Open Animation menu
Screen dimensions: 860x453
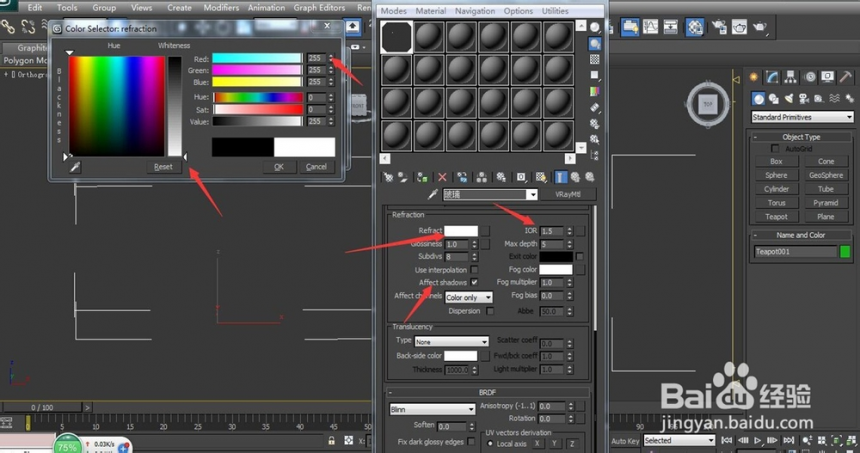(x=266, y=8)
